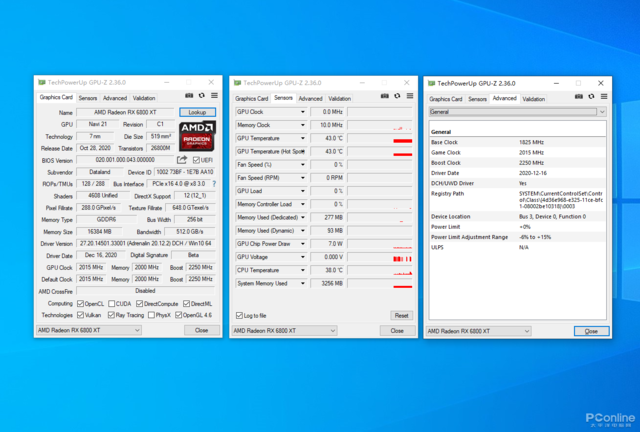The image size is (640, 432).
Task: Click the GPU Temperature sensor graph
Action: tap(380, 138)
